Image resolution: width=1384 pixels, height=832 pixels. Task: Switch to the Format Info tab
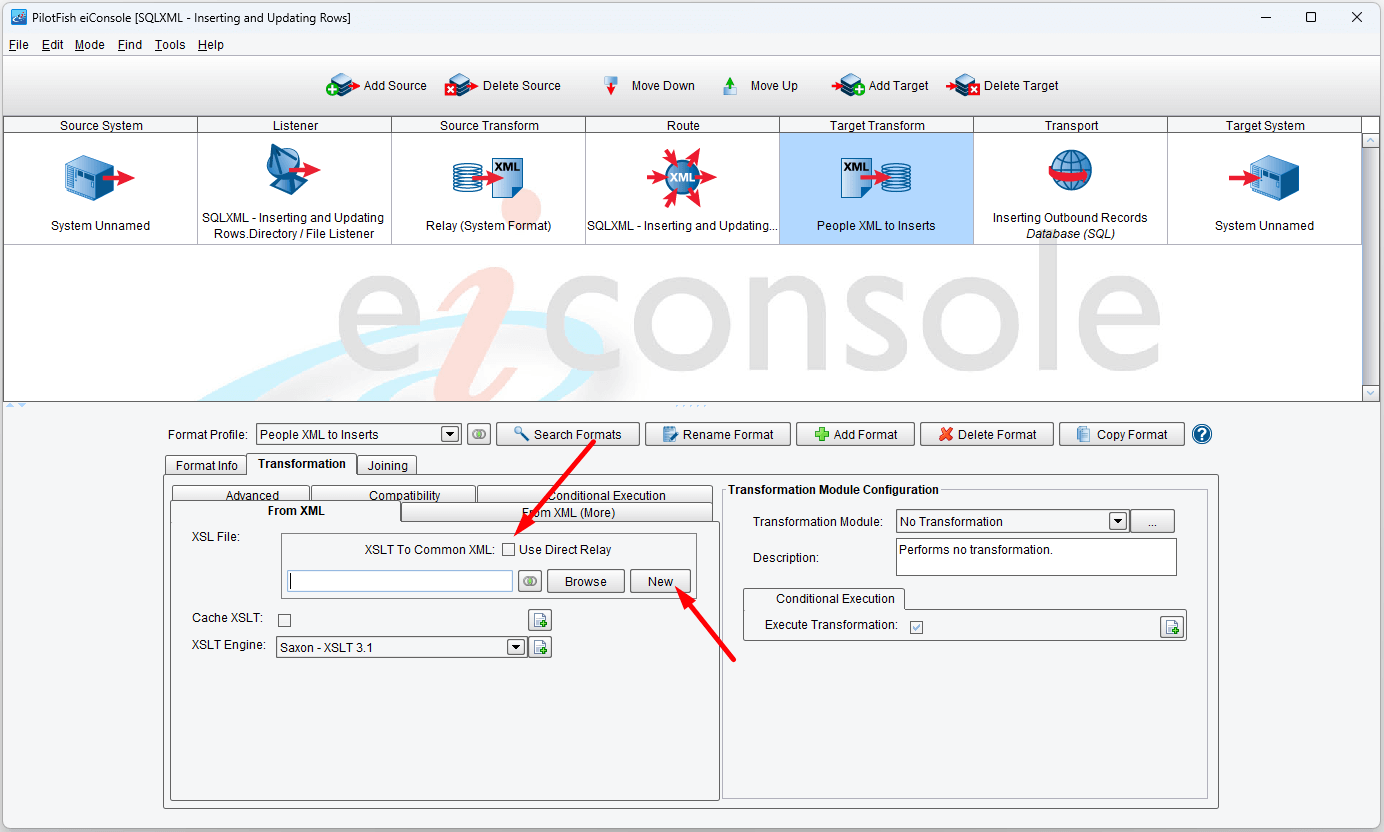pos(207,465)
